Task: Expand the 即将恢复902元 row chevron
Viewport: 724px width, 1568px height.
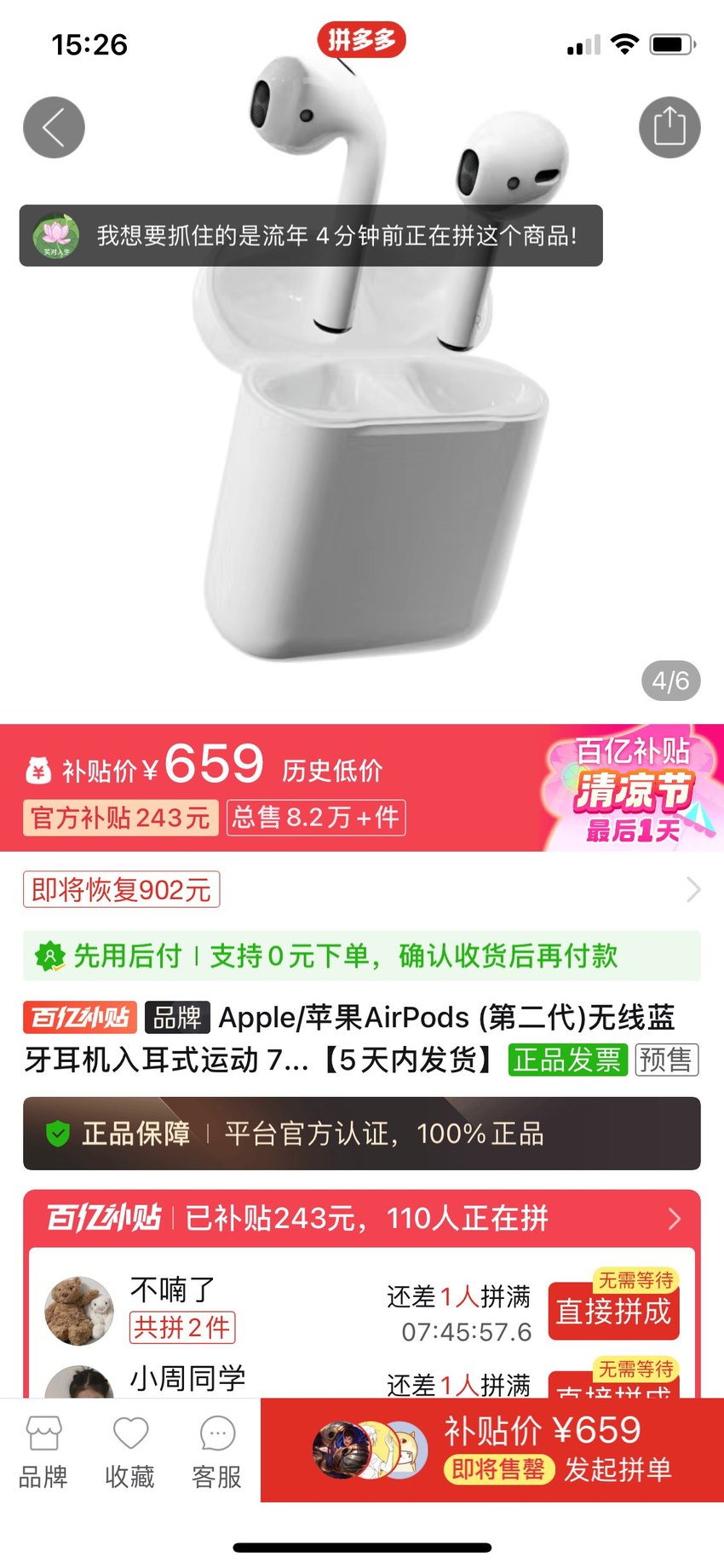Action: pos(693,890)
